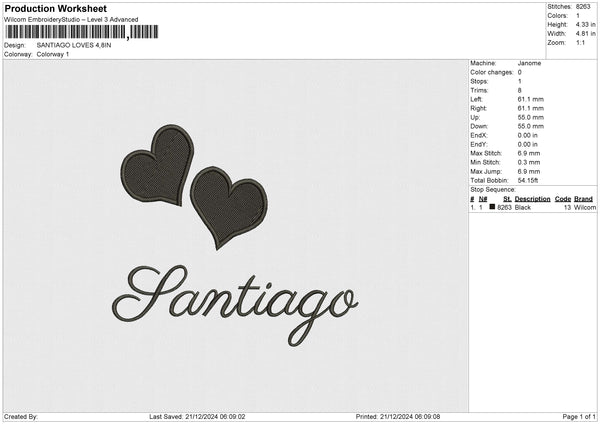Click the 'Wilcom' brand cell
The height and width of the screenshot is (424, 600).
(x=585, y=207)
